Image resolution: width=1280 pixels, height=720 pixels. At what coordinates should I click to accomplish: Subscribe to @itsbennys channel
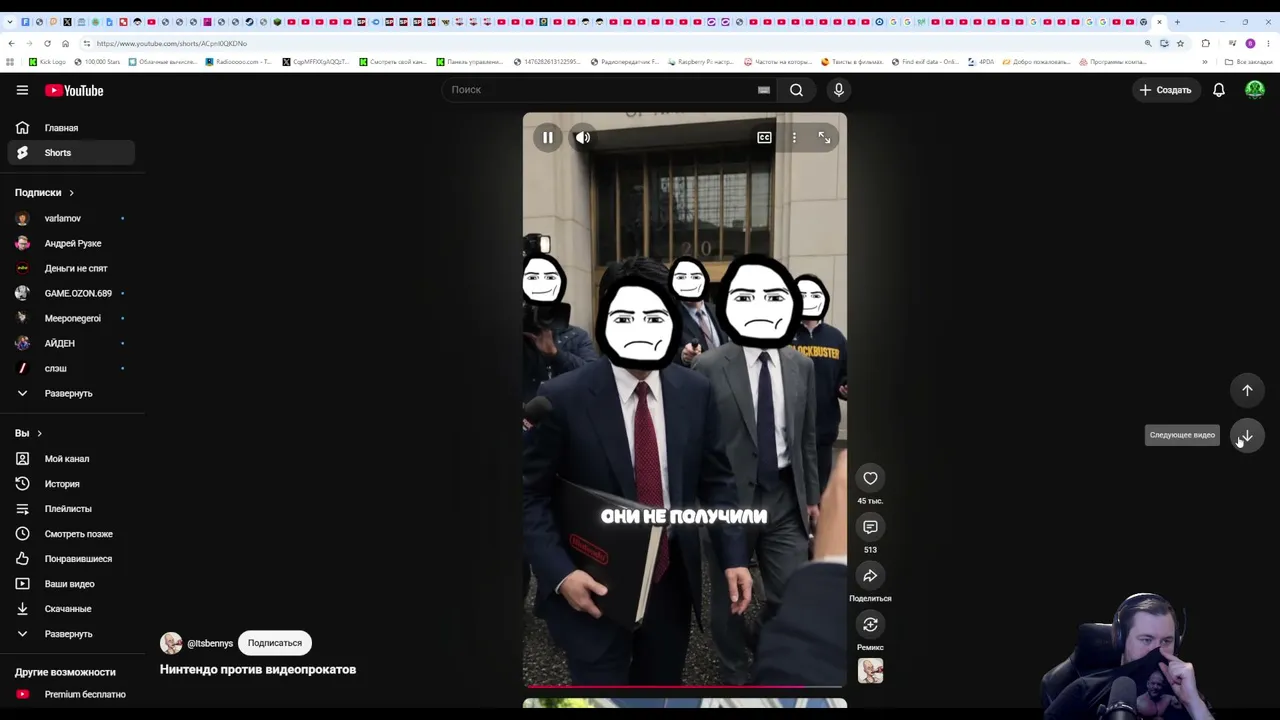click(275, 643)
